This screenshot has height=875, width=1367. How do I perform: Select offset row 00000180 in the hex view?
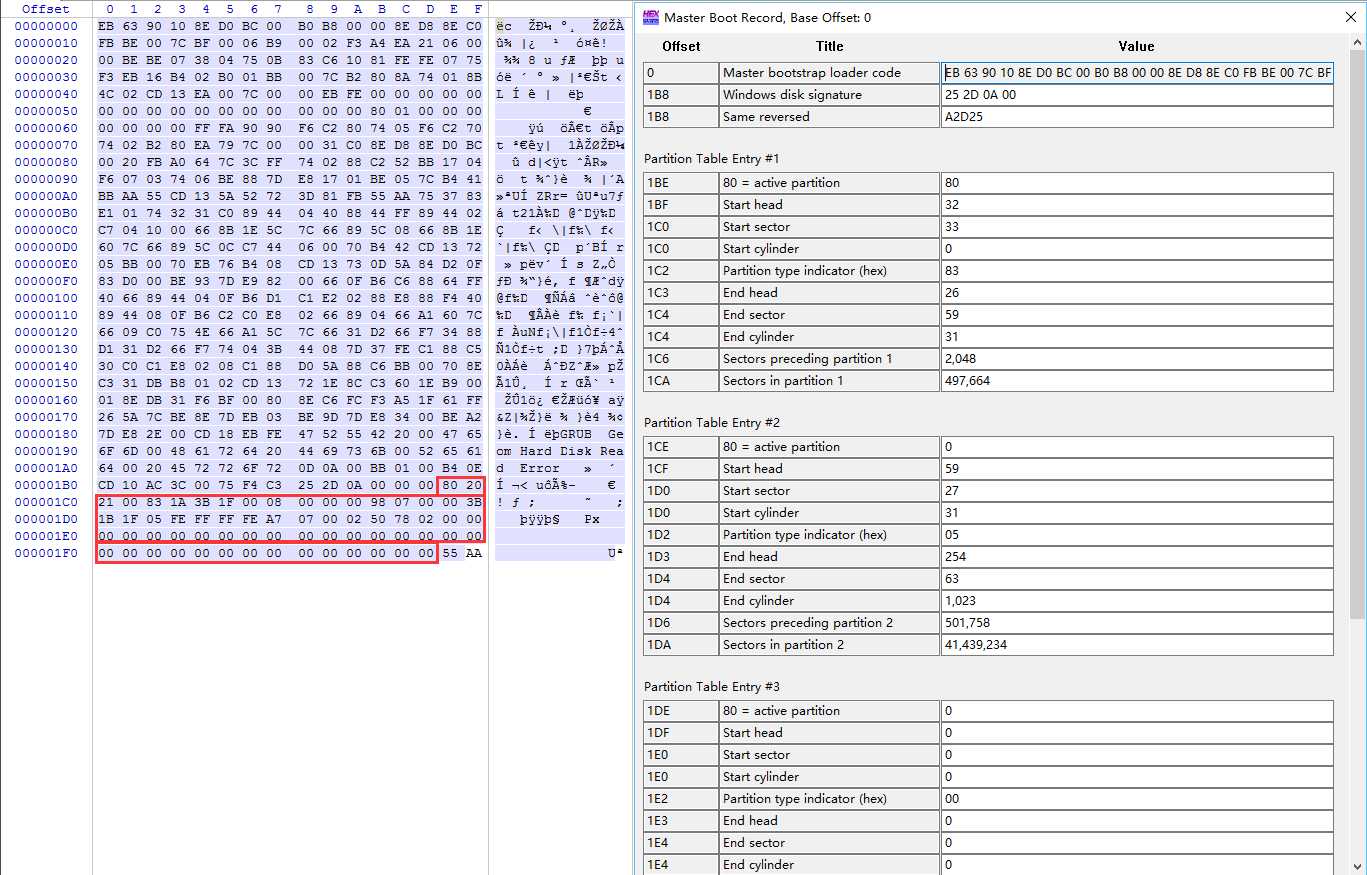(x=46, y=434)
